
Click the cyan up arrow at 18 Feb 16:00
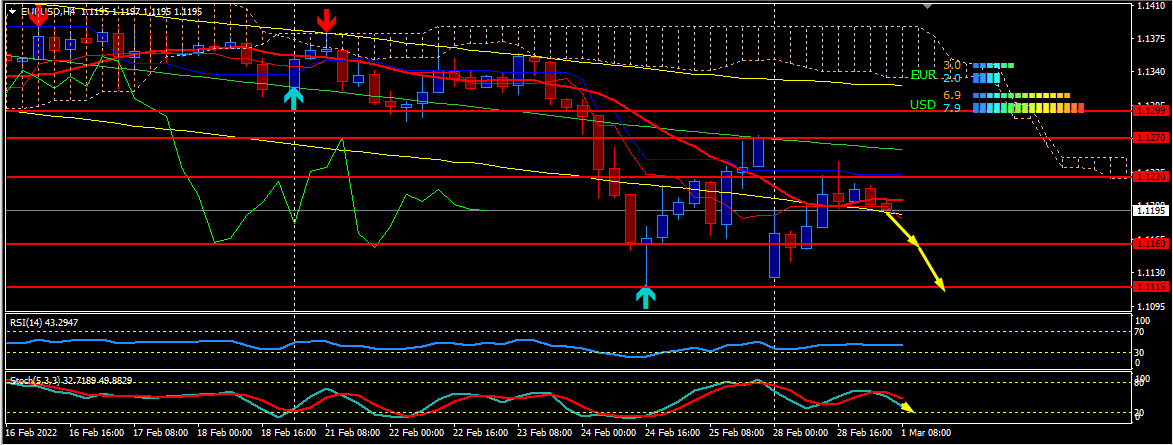pyautogui.click(x=293, y=97)
